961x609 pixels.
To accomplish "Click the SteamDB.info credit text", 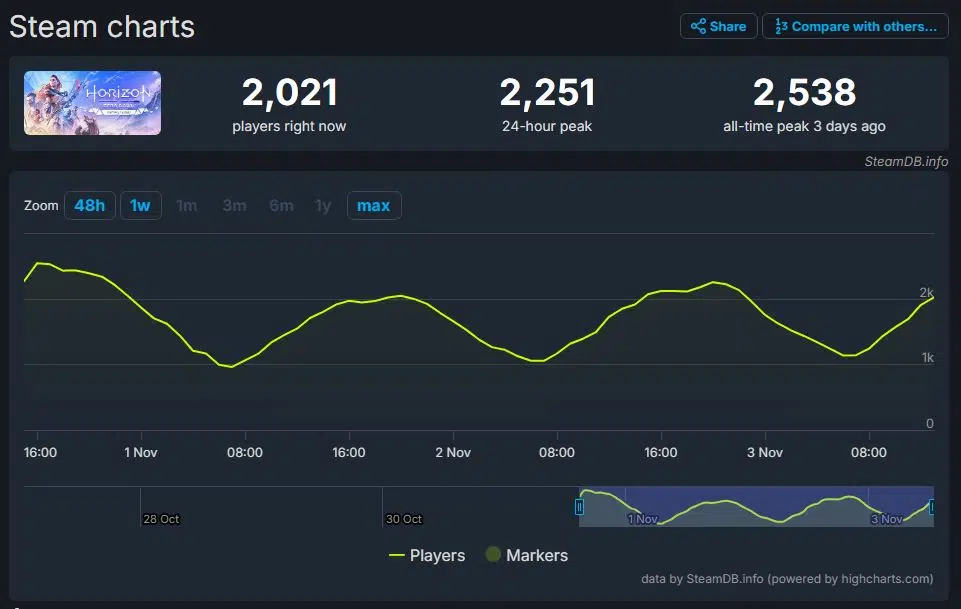I will click(906, 161).
